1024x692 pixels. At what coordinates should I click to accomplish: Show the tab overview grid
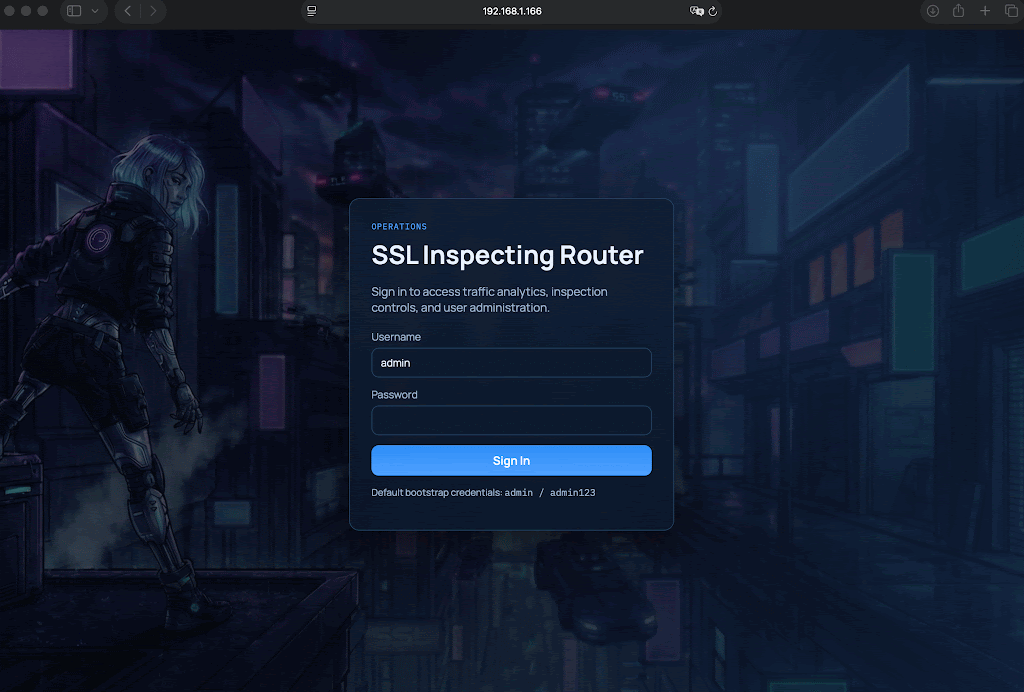click(x=1010, y=11)
